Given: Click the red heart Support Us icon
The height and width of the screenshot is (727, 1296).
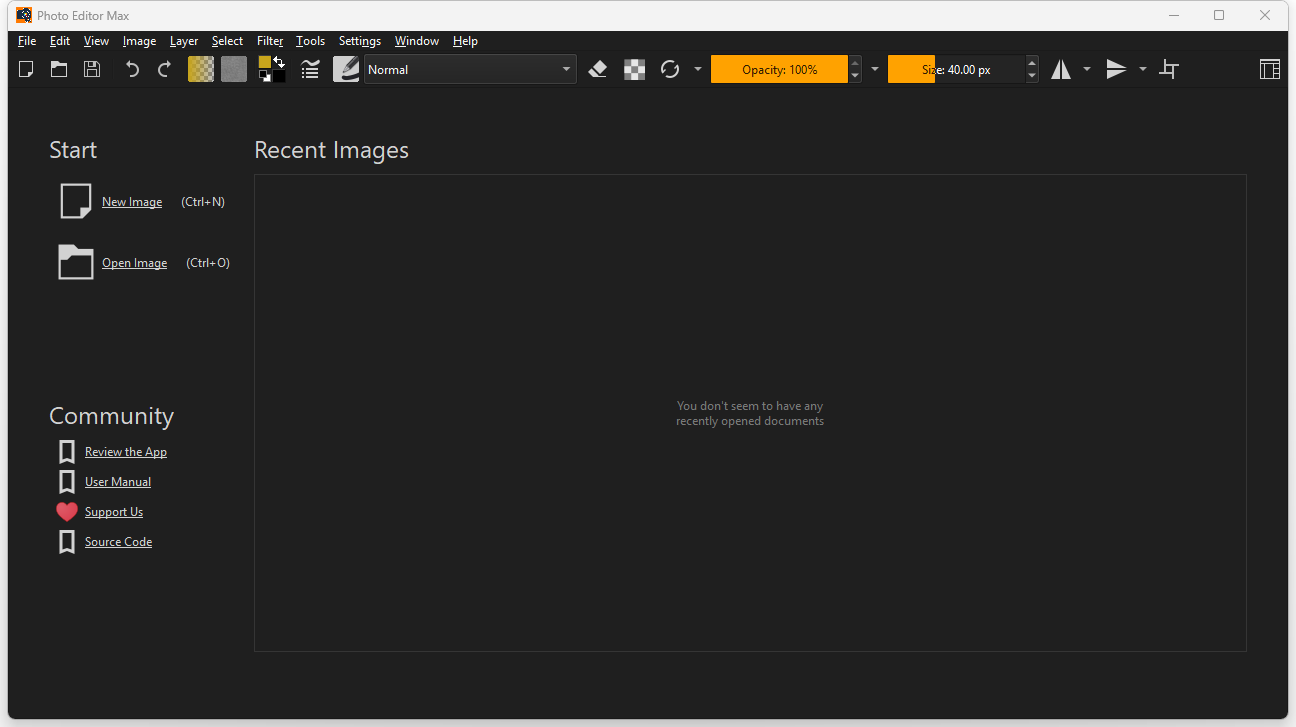Looking at the screenshot, I should (67, 512).
